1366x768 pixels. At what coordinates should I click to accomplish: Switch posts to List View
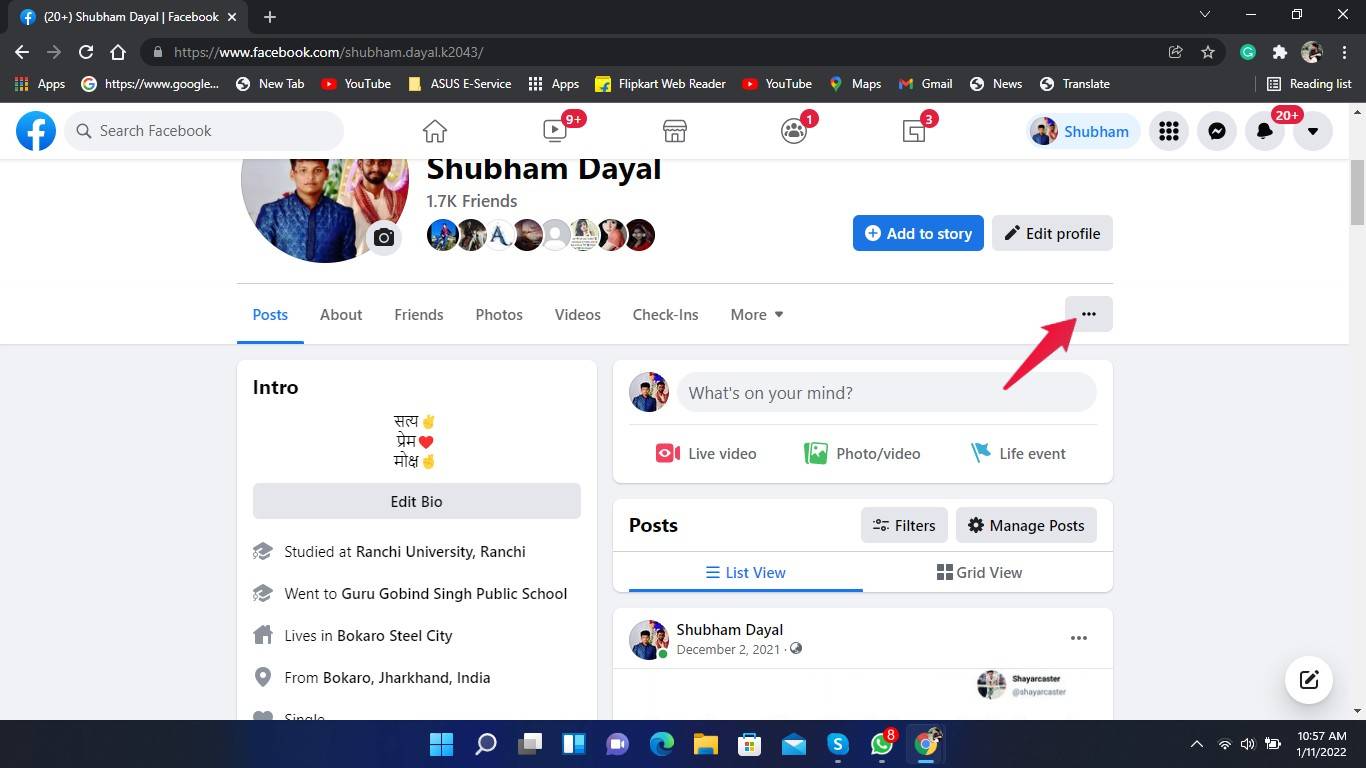(x=745, y=572)
